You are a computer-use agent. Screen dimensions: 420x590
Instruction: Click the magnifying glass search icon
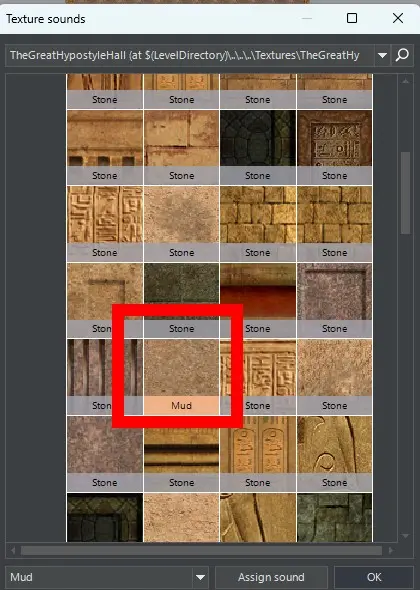(x=402, y=55)
